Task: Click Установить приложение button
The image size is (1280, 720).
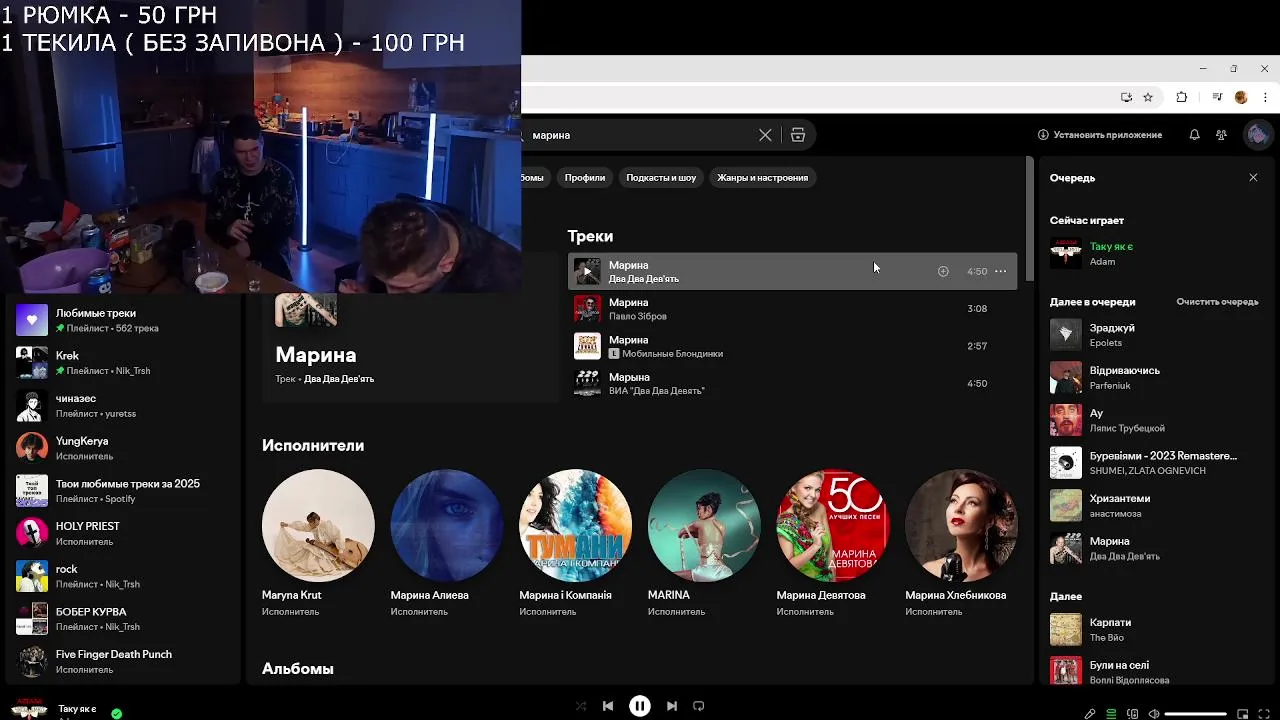Action: point(1100,135)
